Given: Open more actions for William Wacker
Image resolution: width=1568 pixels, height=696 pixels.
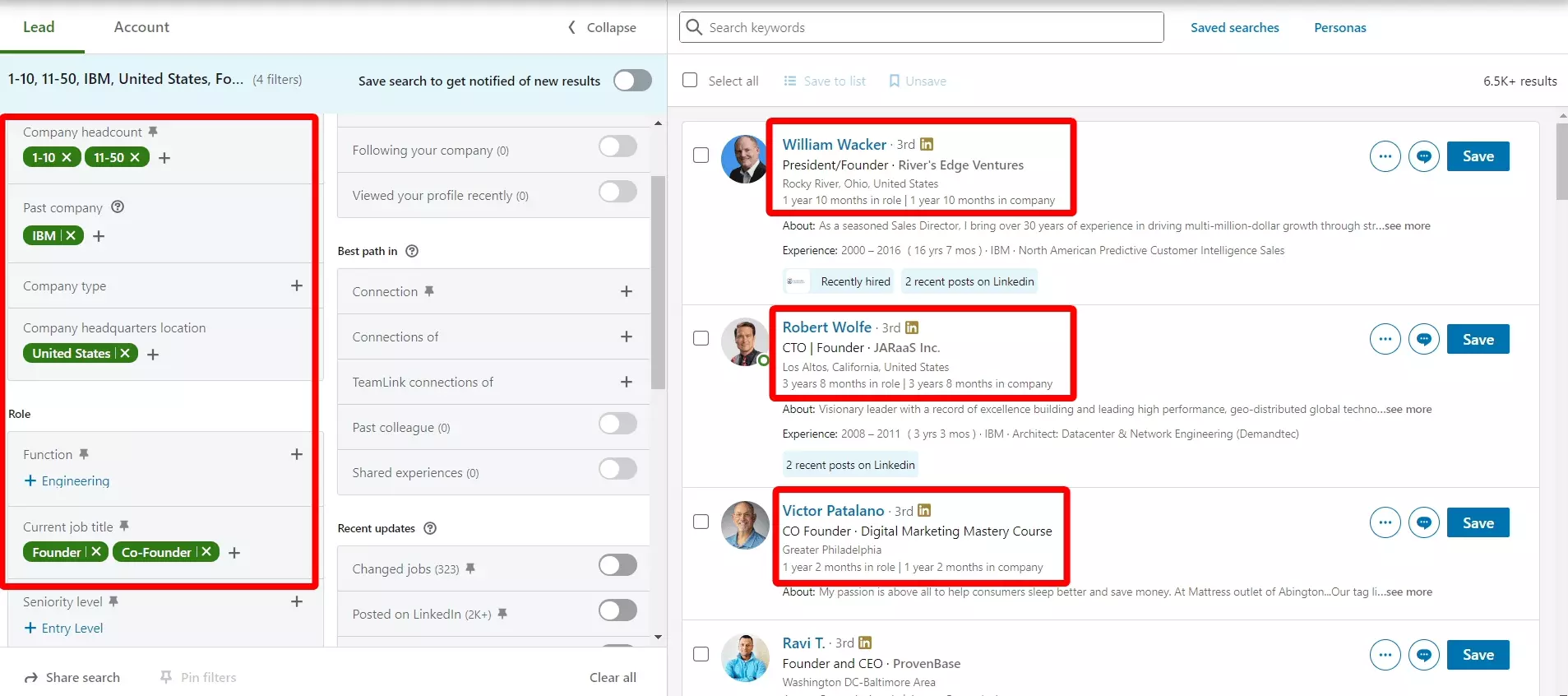Looking at the screenshot, I should [1385, 156].
